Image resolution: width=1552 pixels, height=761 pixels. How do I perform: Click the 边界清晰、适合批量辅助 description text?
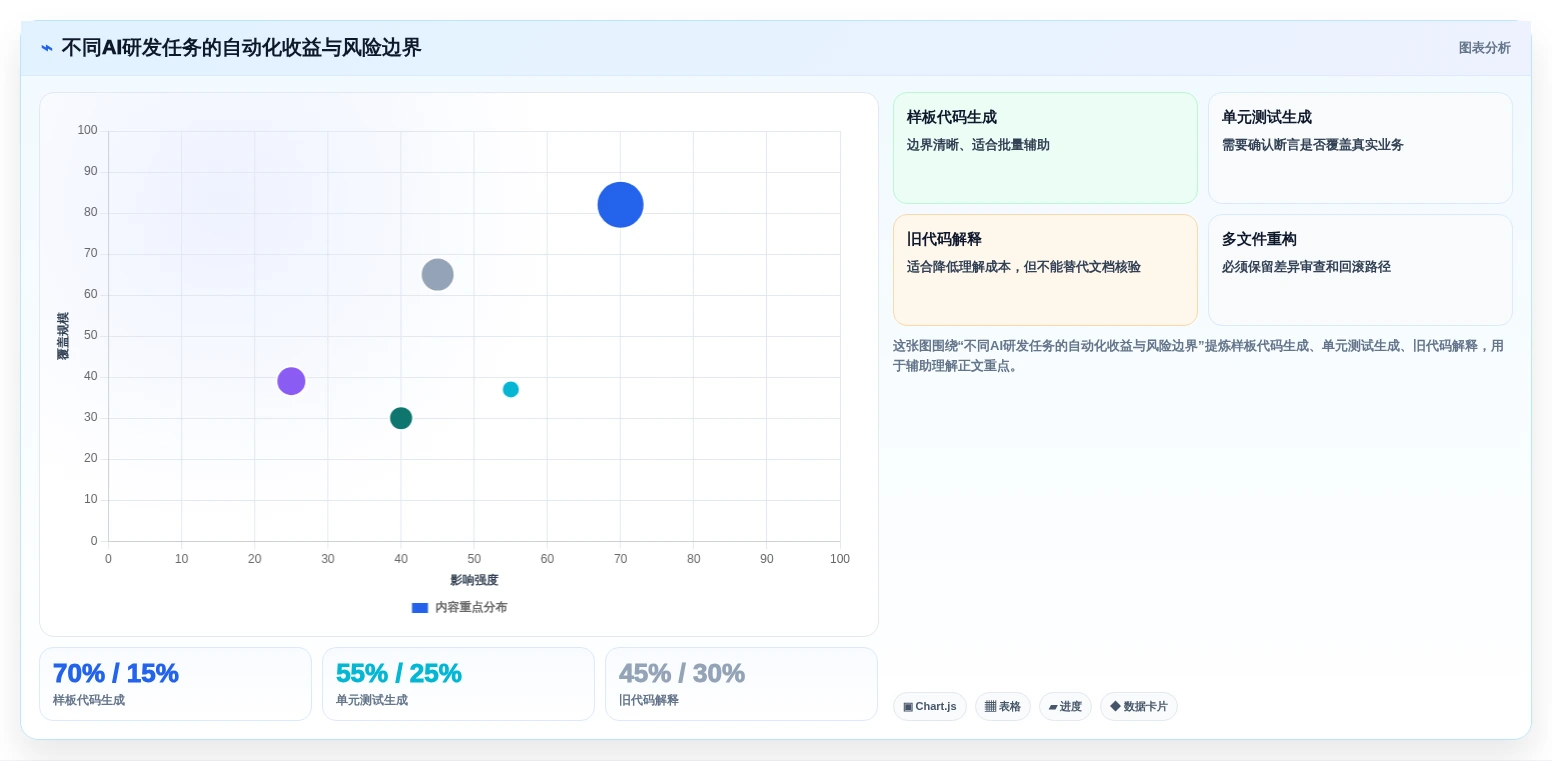click(x=978, y=145)
